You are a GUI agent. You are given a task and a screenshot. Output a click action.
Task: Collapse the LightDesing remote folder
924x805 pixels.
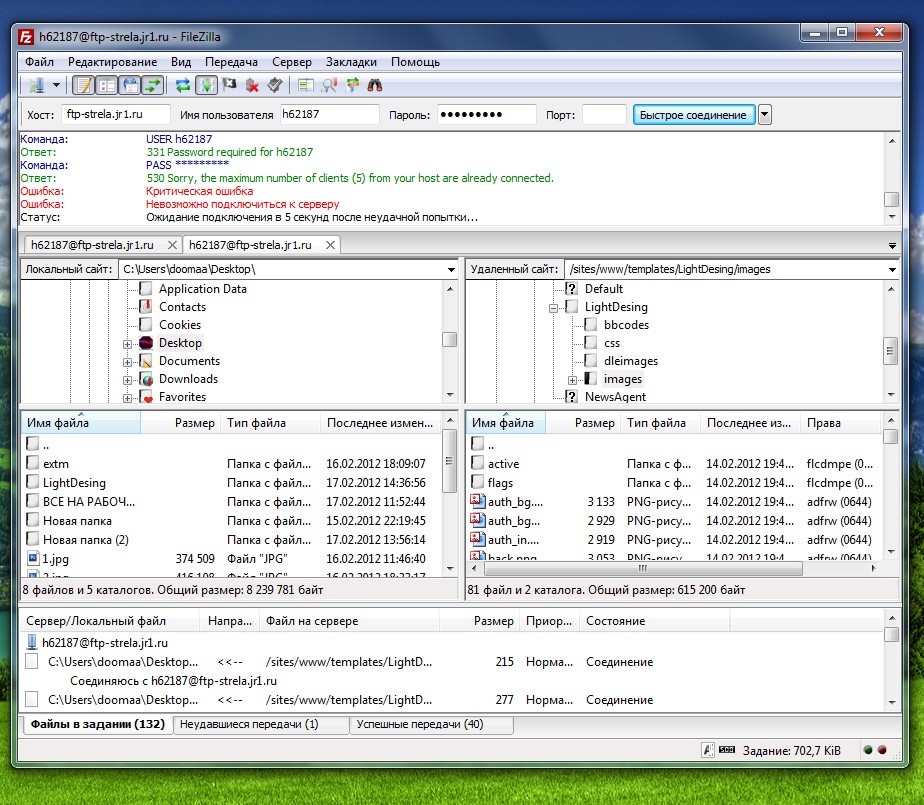click(553, 308)
